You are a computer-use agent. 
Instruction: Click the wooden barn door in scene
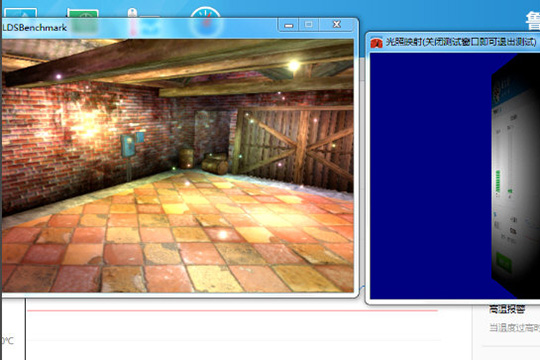click(x=296, y=146)
